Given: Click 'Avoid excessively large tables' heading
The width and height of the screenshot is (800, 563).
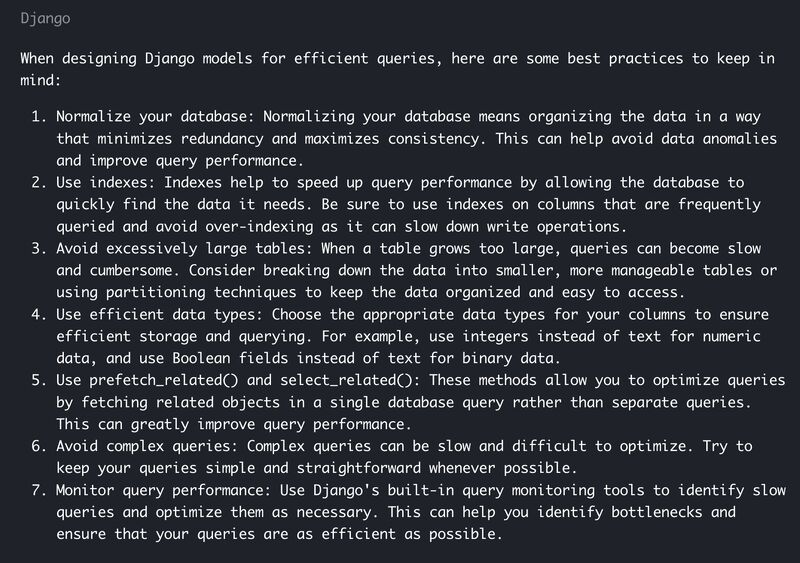Looking at the screenshot, I should 184,249.
